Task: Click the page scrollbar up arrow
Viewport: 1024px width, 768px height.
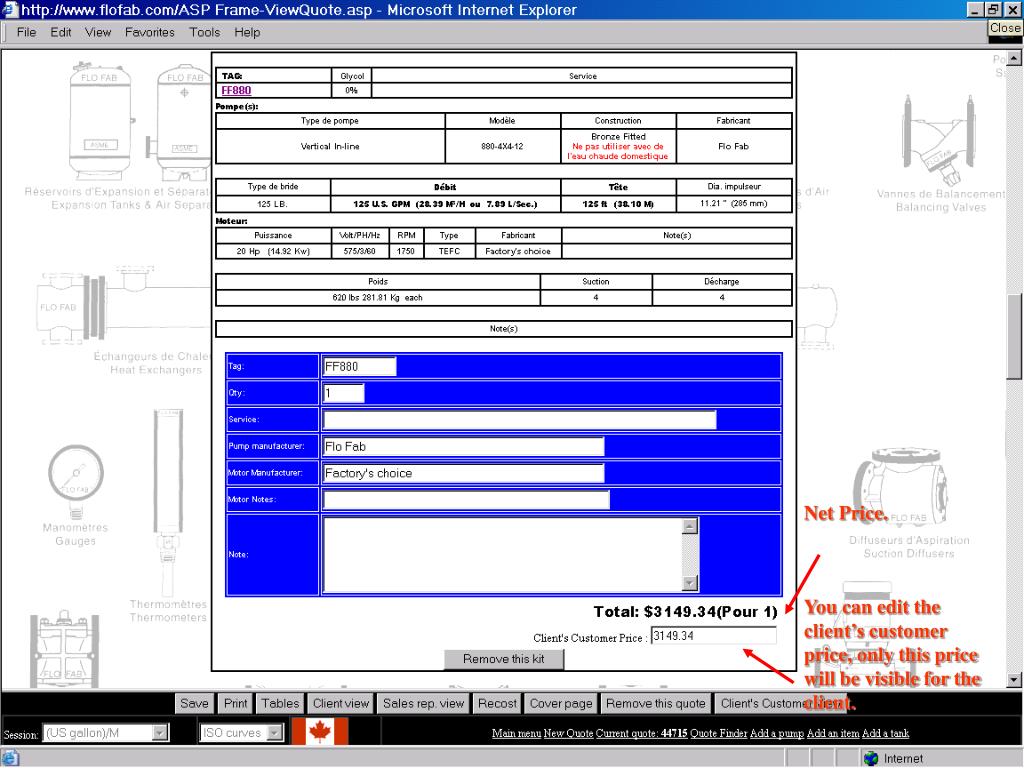Action: click(x=1014, y=58)
